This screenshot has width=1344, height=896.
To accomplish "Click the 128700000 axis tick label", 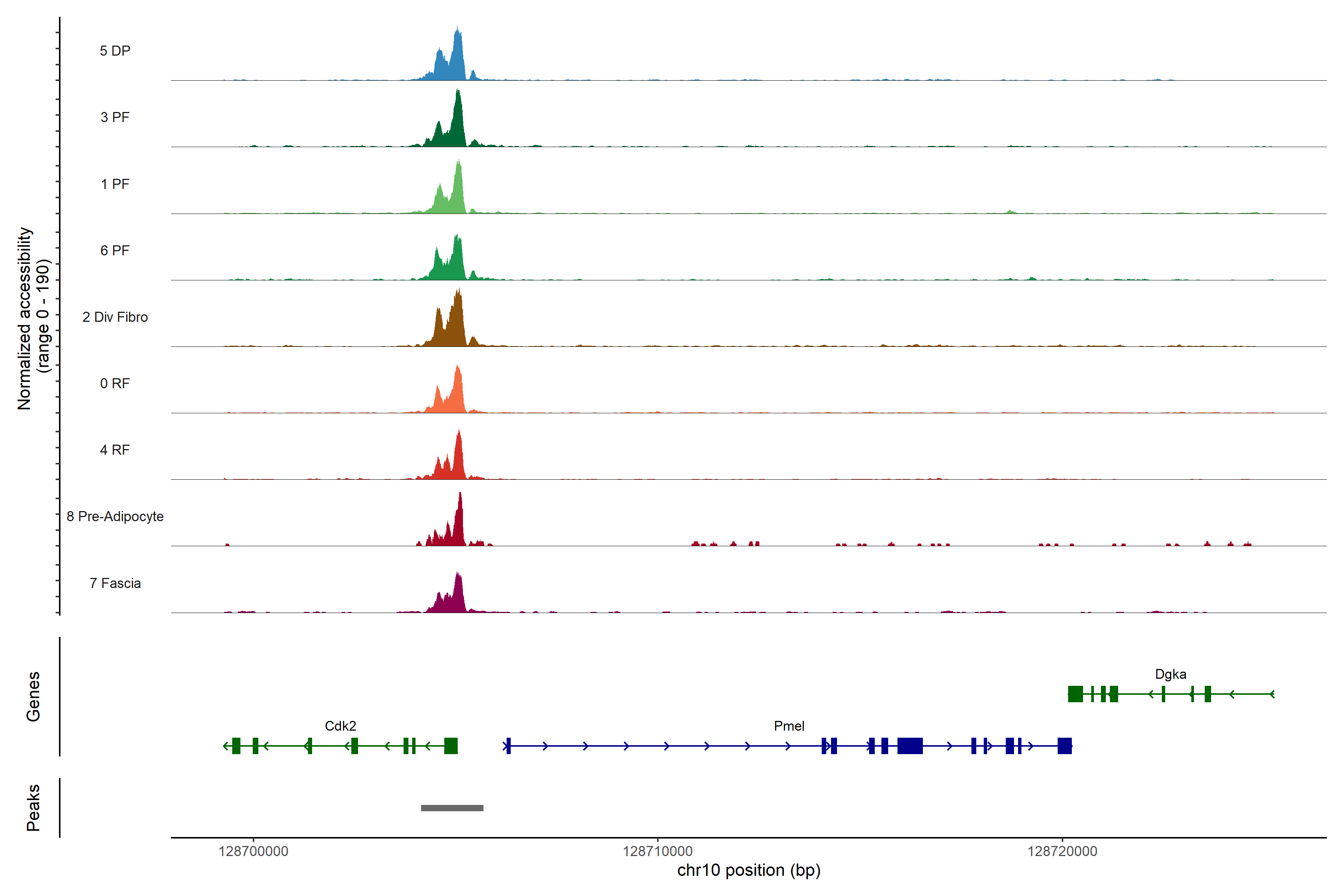I will coord(253,851).
